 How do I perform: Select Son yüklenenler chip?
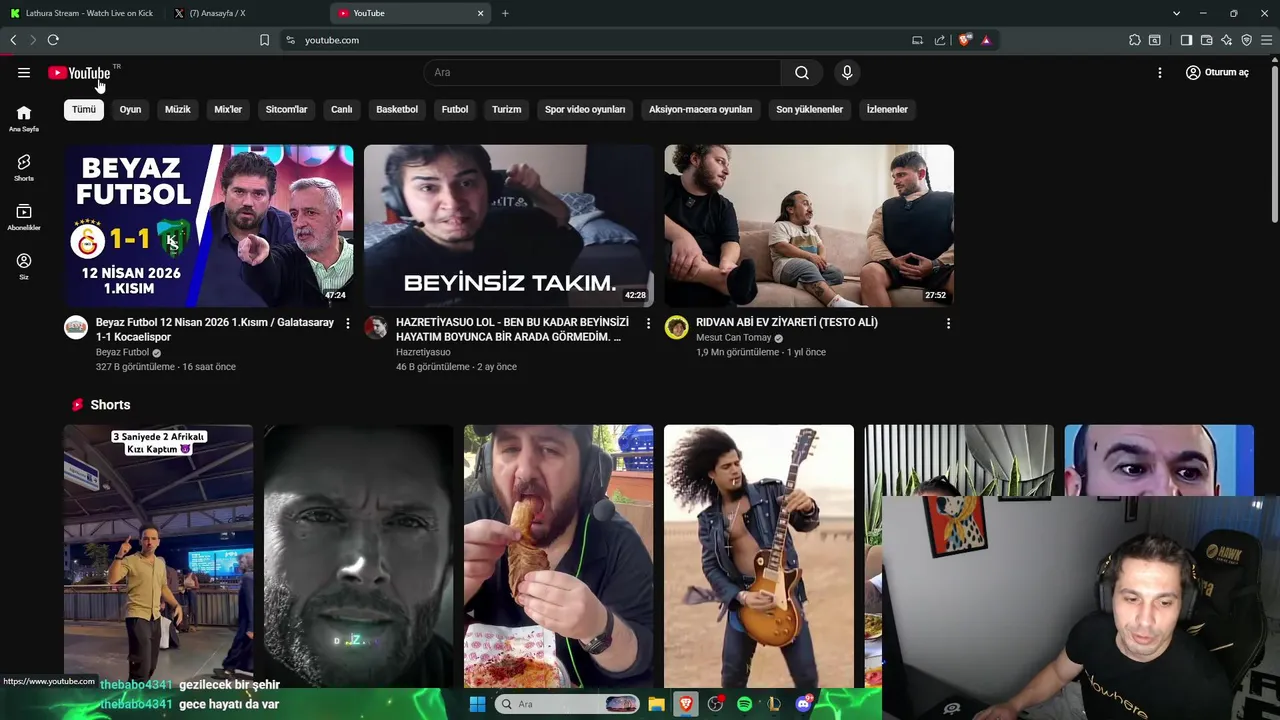[809, 109]
